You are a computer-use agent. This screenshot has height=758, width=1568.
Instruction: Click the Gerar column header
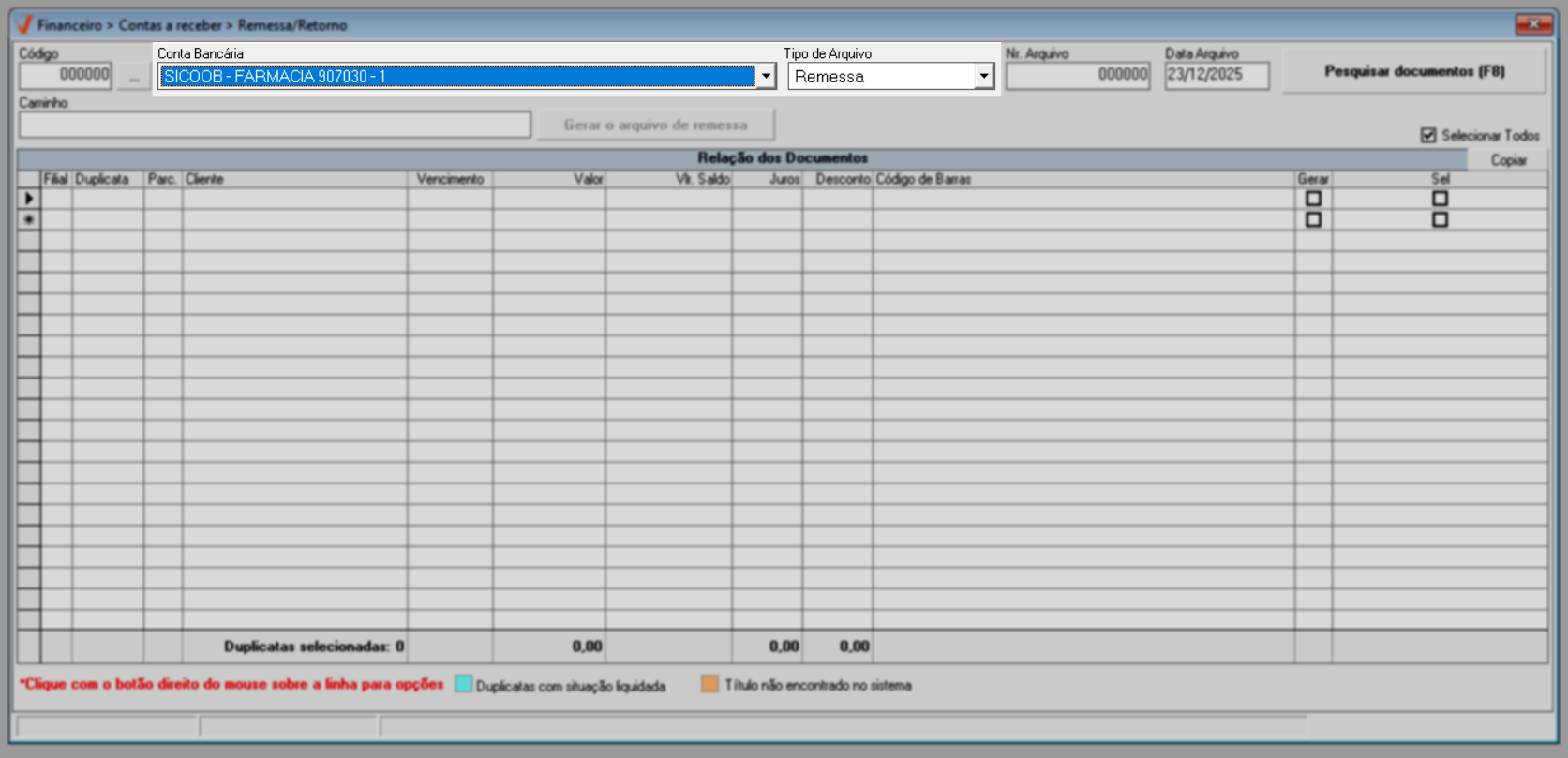coord(1313,179)
